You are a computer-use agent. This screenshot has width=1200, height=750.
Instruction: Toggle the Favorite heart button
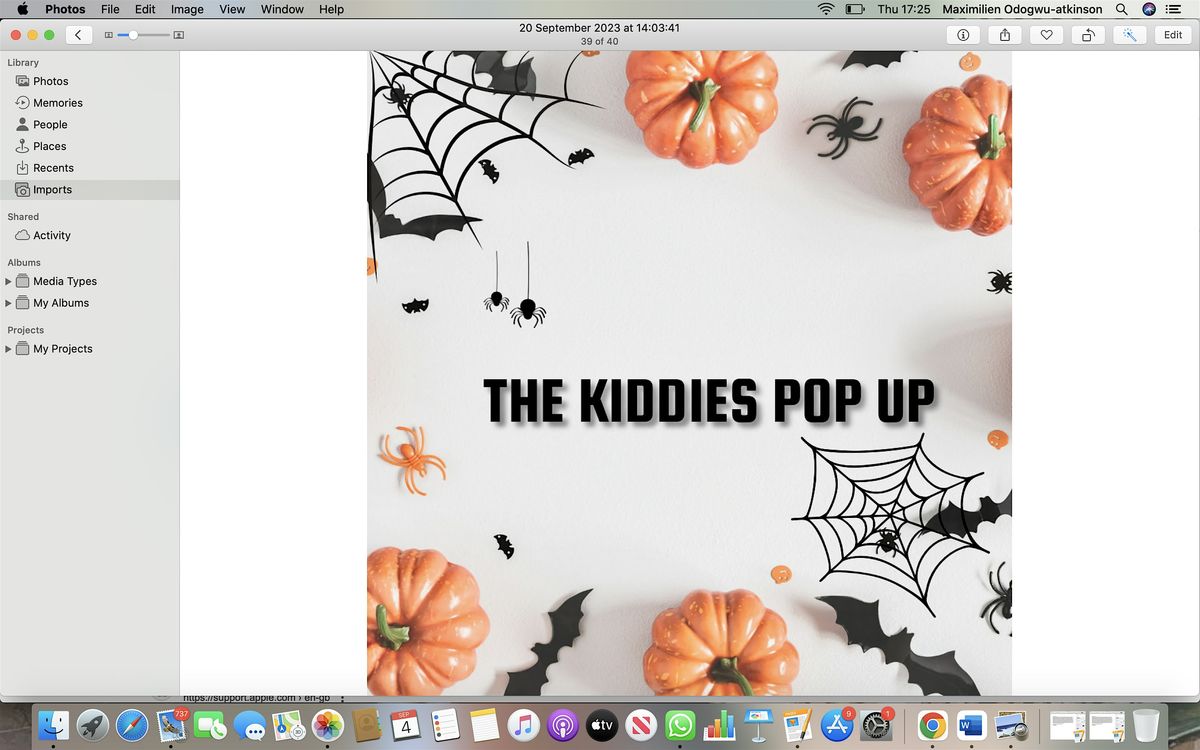click(x=1046, y=35)
